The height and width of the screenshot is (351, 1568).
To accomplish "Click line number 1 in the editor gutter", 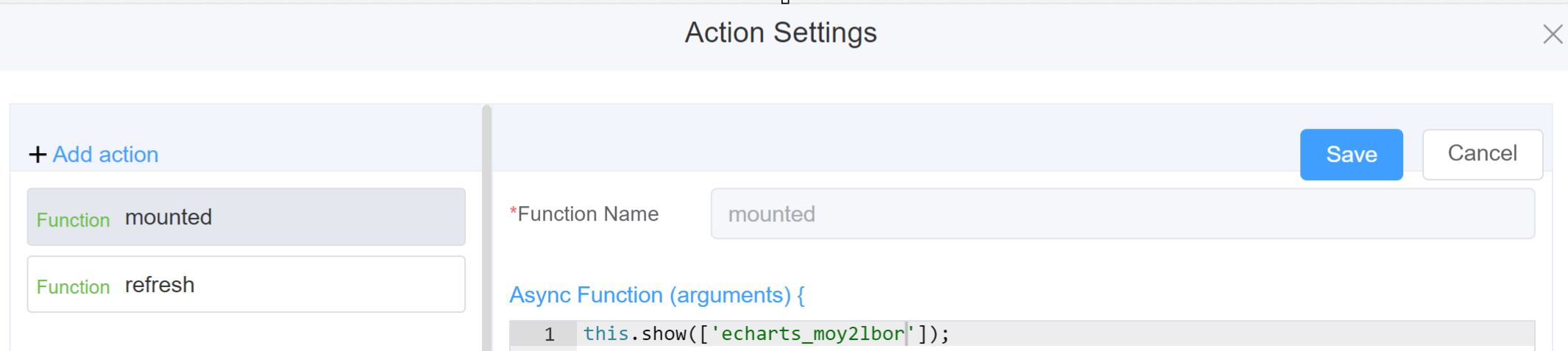I will point(549,334).
